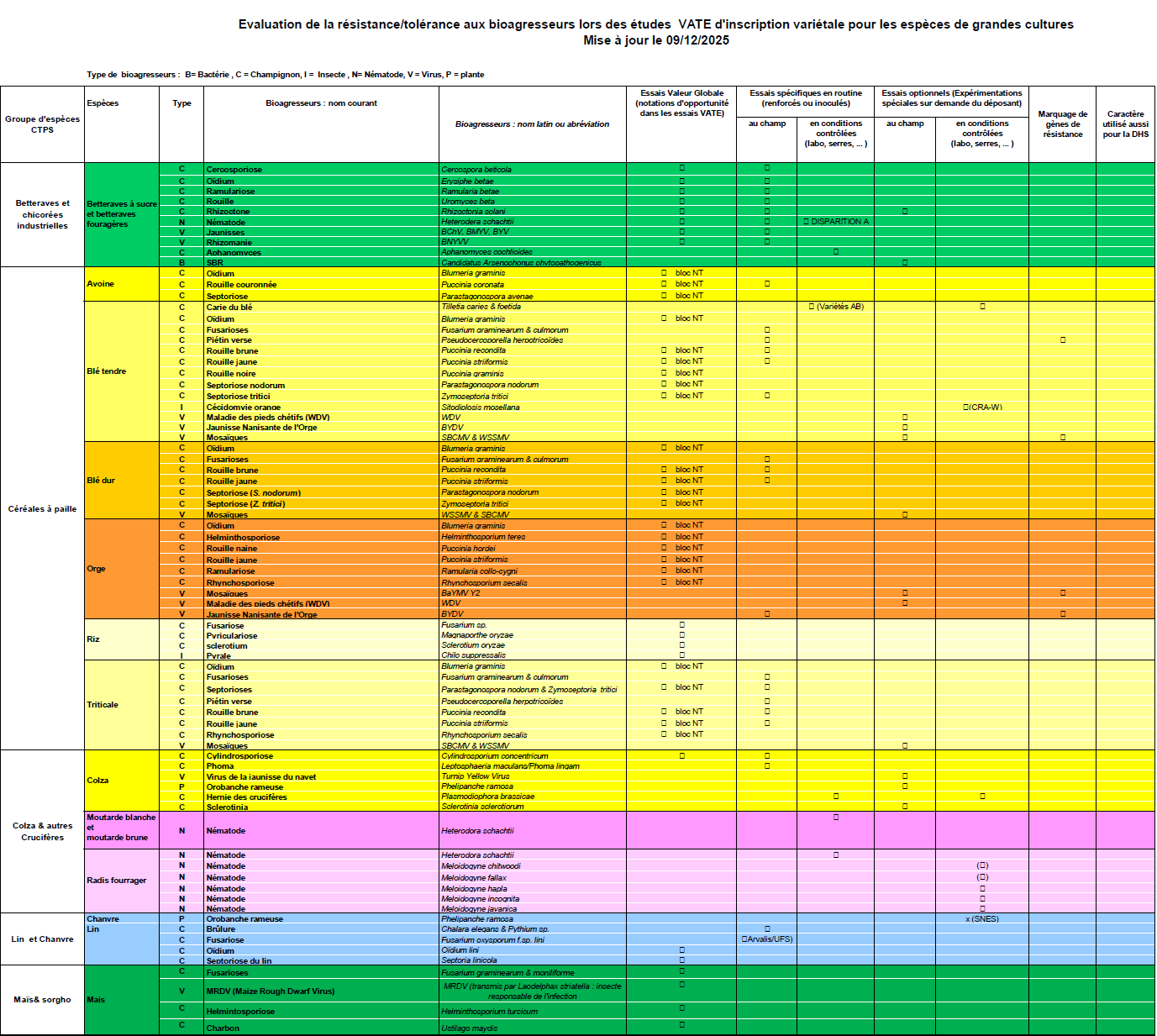1157x1036 pixels.
Task: Click the 'Mise à jour le 09/12/2025' title line
Action: click(655, 40)
